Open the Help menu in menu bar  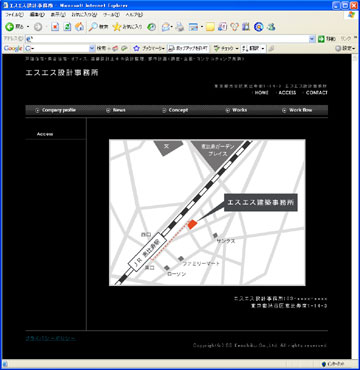134,15
